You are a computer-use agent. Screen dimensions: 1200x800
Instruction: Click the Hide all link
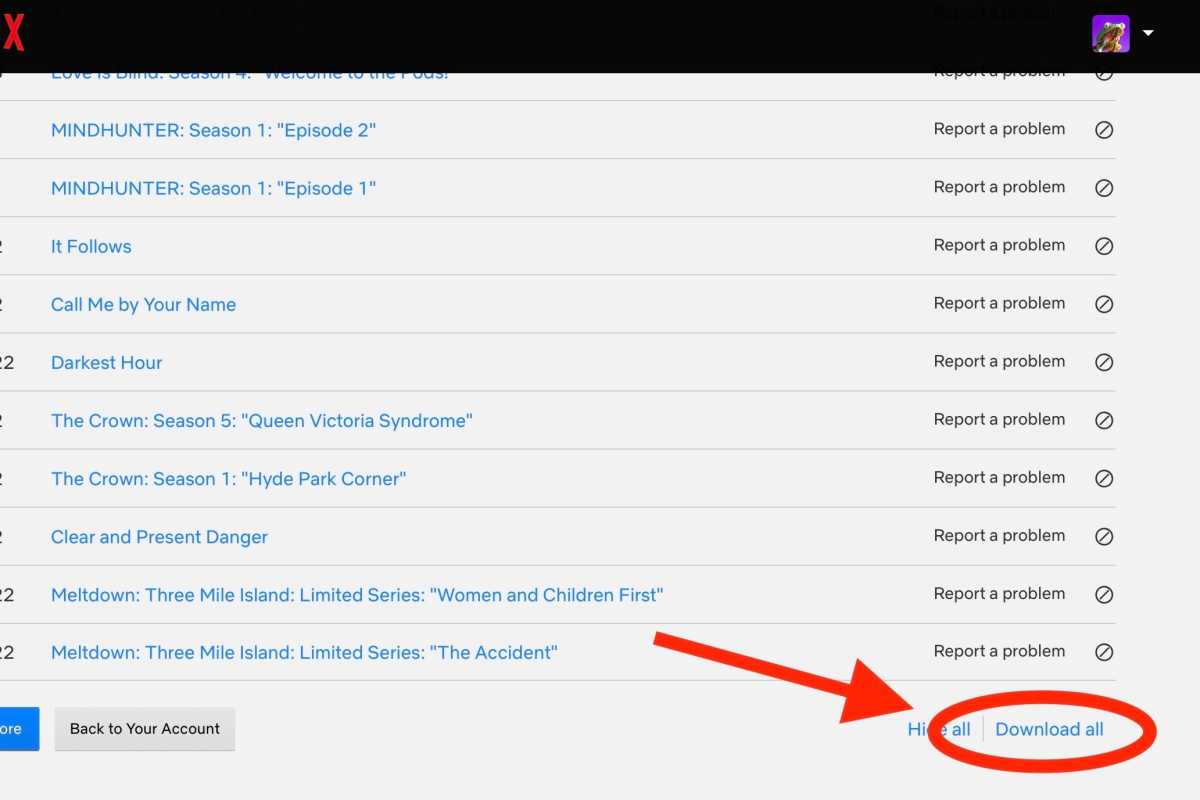[939, 729]
